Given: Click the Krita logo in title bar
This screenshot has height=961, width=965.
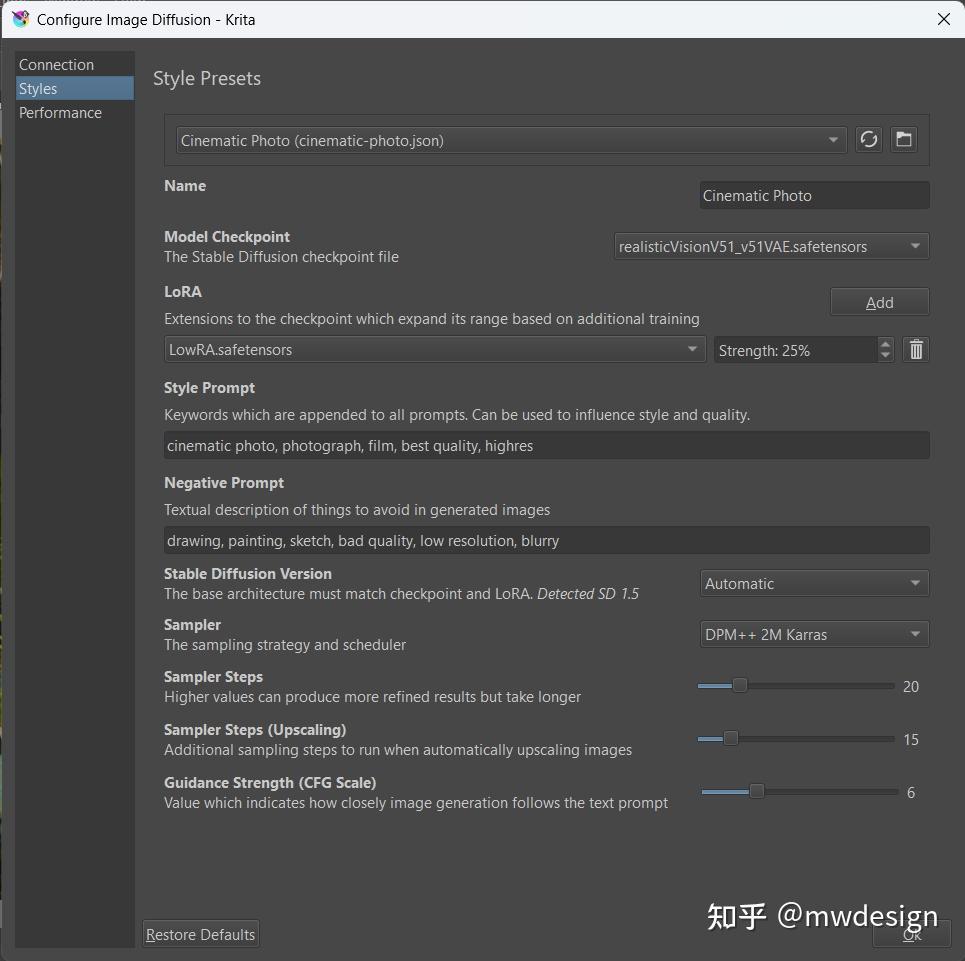Looking at the screenshot, I should tap(20, 19).
